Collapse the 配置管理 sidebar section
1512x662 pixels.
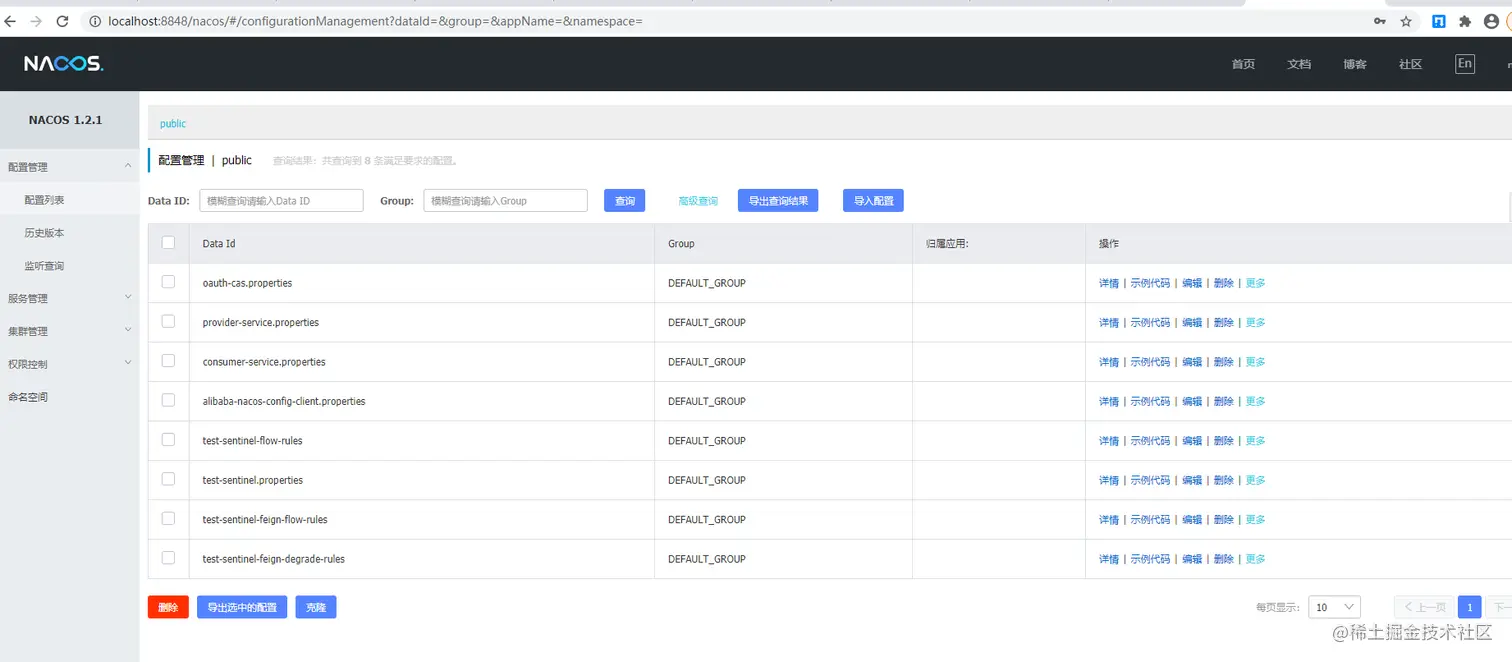[x=69, y=167]
